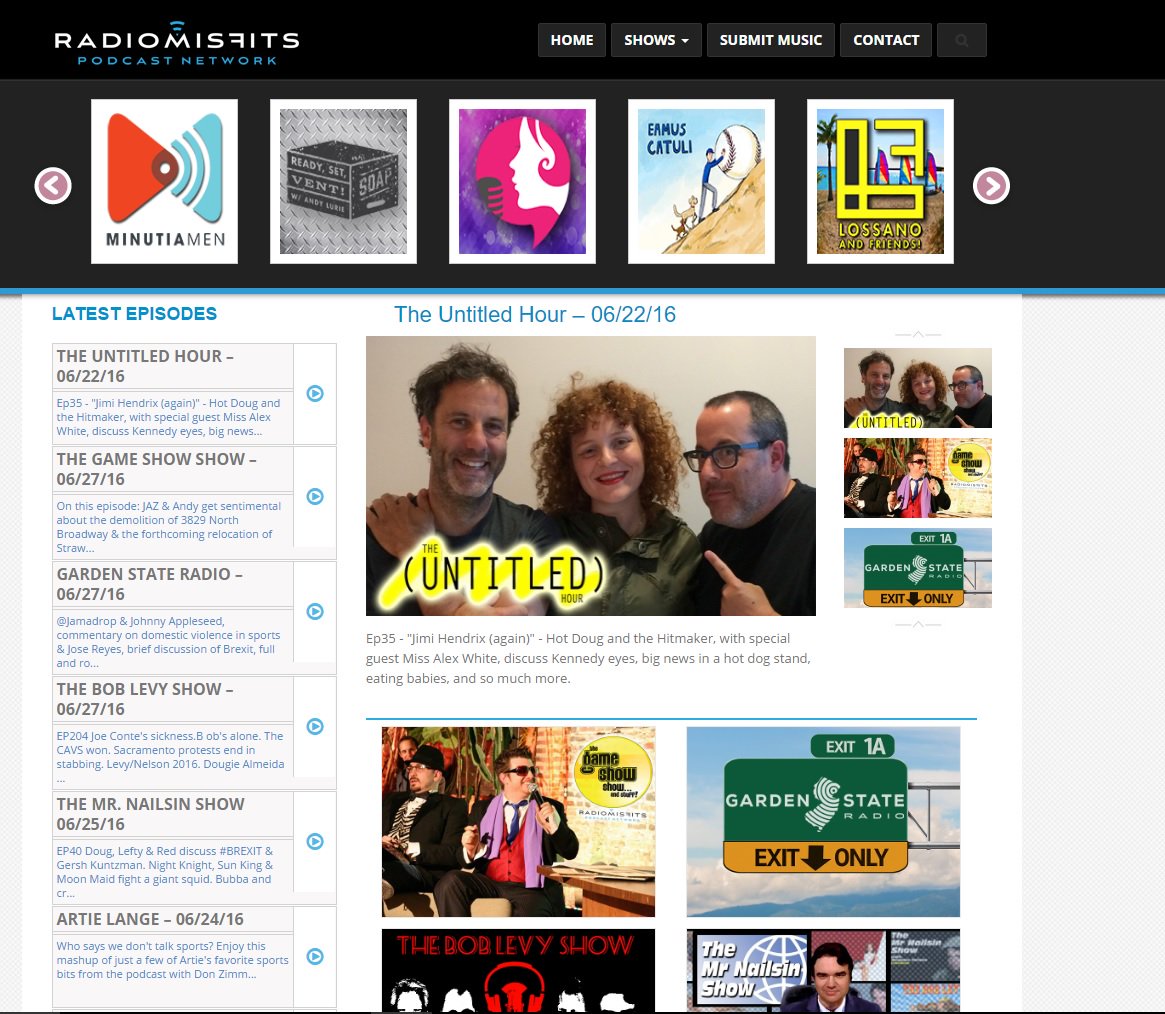1165x1014 pixels.
Task: Open the large Game Show Show grid image
Action: 519,822
